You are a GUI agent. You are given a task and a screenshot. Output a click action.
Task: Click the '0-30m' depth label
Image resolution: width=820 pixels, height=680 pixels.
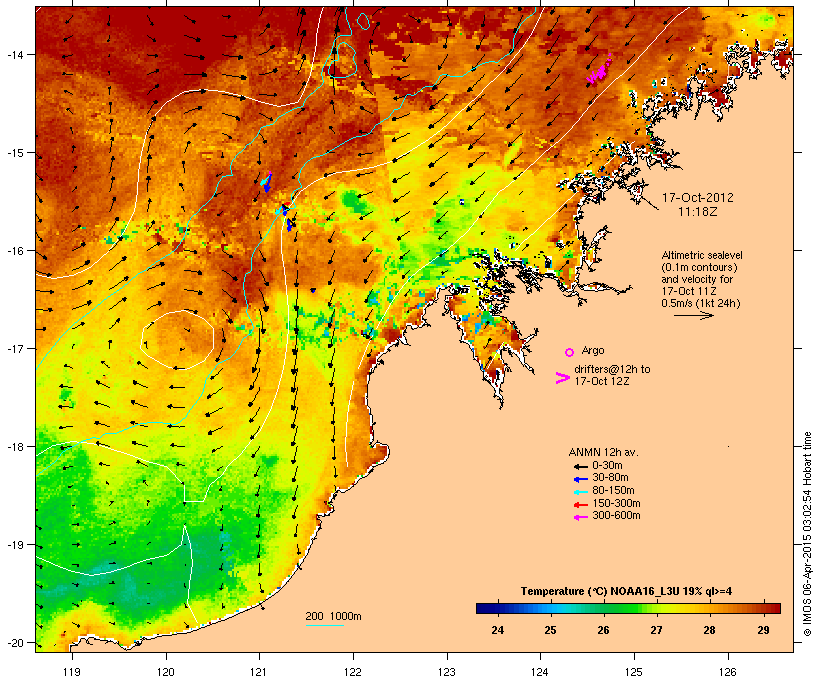(607, 466)
